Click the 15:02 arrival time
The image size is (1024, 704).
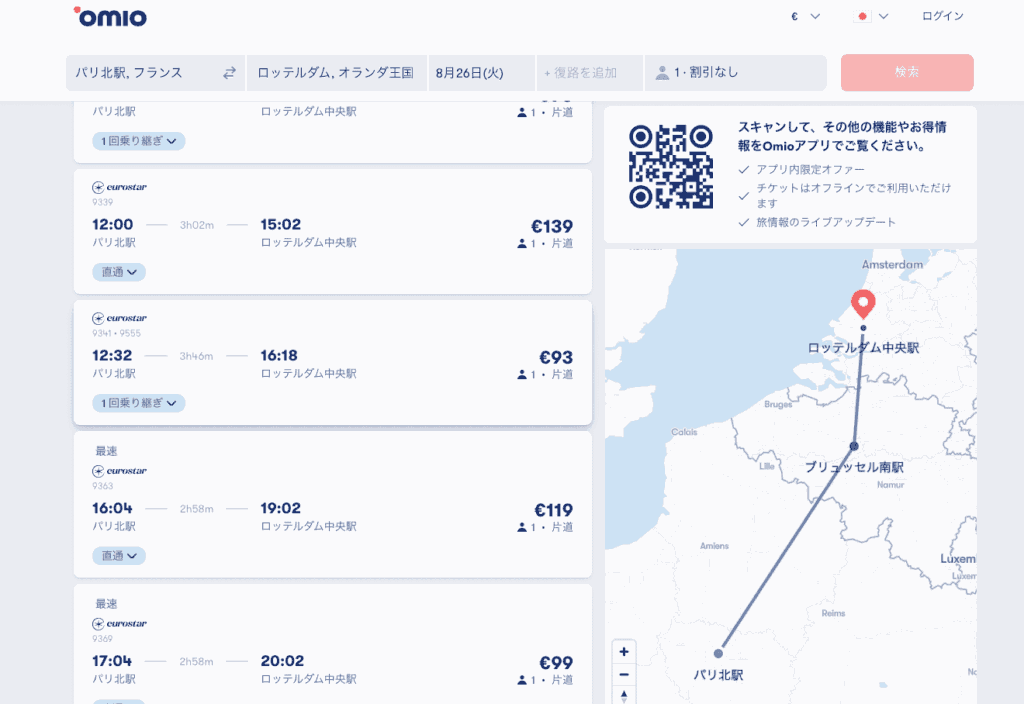coord(281,225)
